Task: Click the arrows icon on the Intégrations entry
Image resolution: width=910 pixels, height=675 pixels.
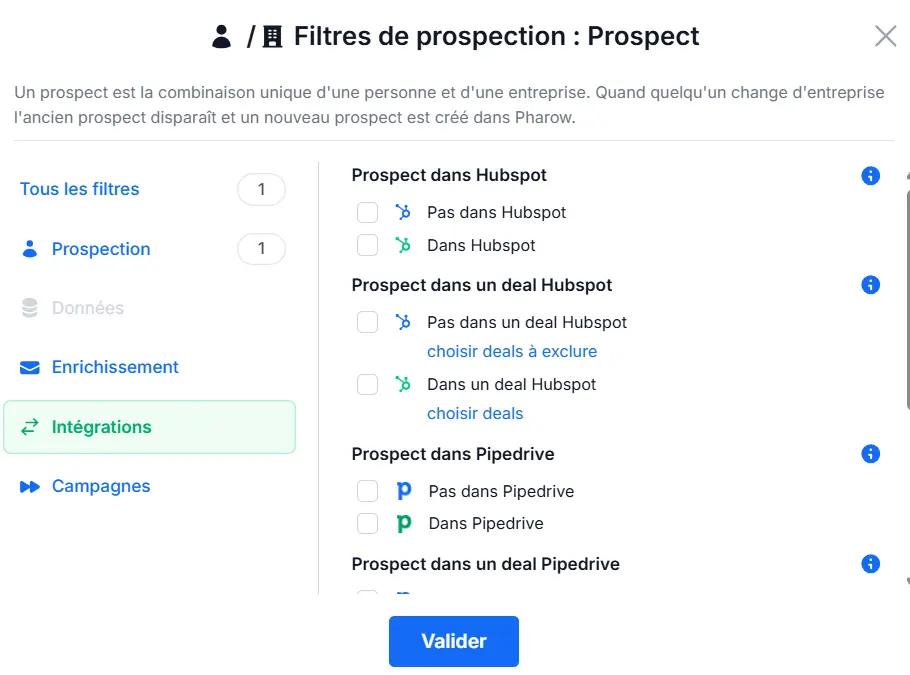Action: (28, 426)
